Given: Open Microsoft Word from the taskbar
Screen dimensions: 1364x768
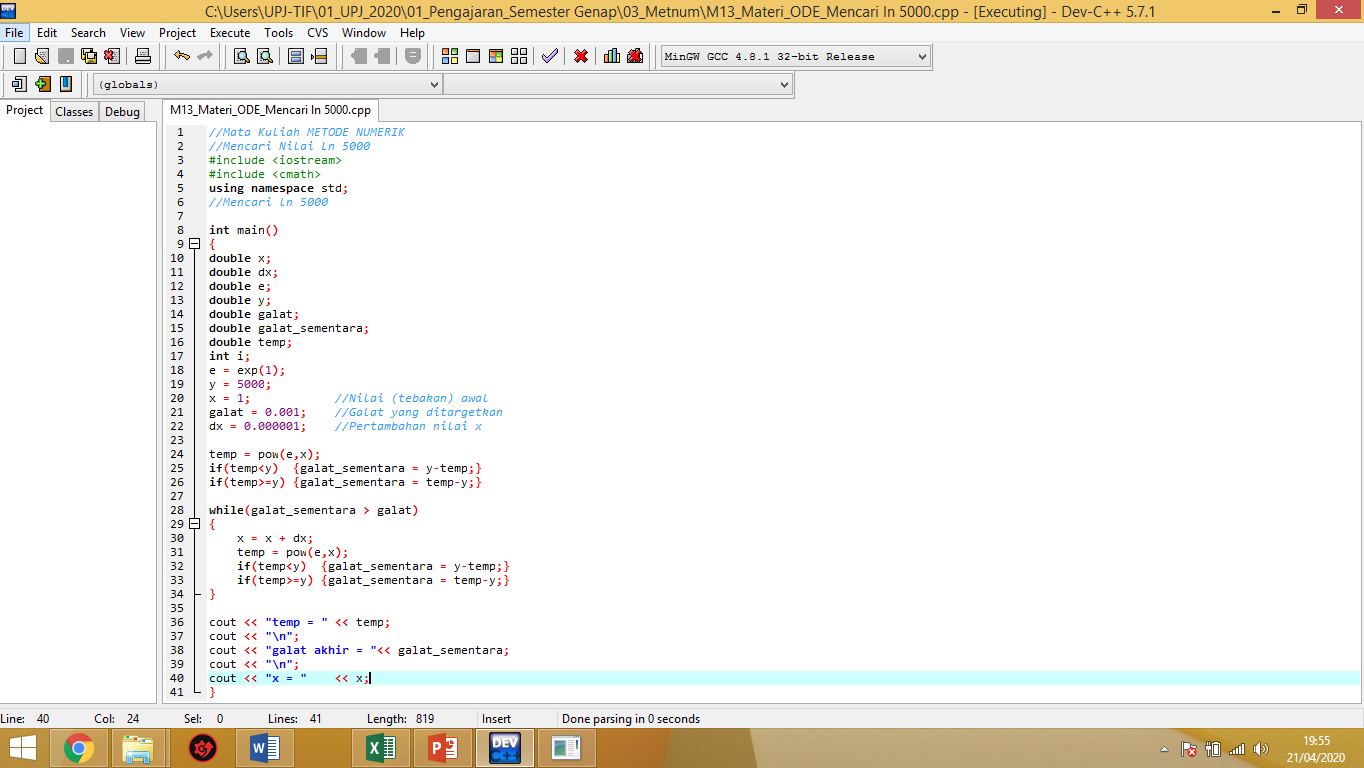Looking at the screenshot, I should click(x=265, y=747).
